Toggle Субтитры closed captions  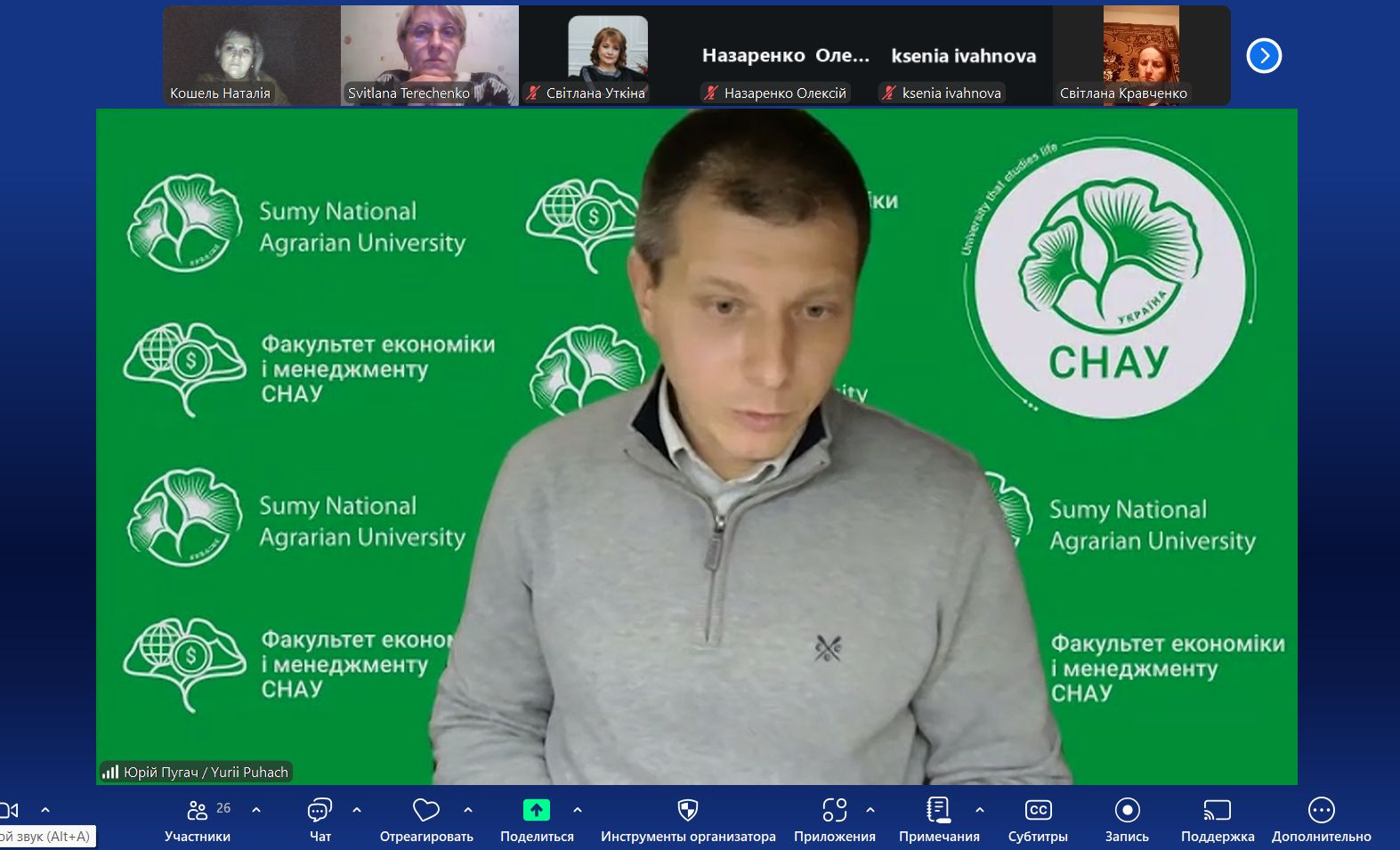click(1038, 810)
